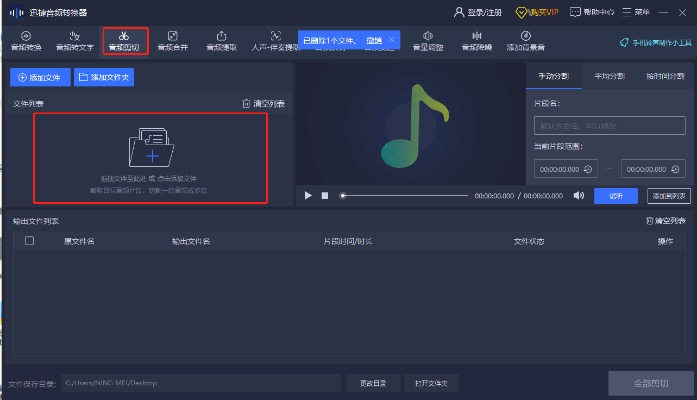Click the 添加文件夹 add folder button
This screenshot has height=400, width=697.
pos(104,77)
